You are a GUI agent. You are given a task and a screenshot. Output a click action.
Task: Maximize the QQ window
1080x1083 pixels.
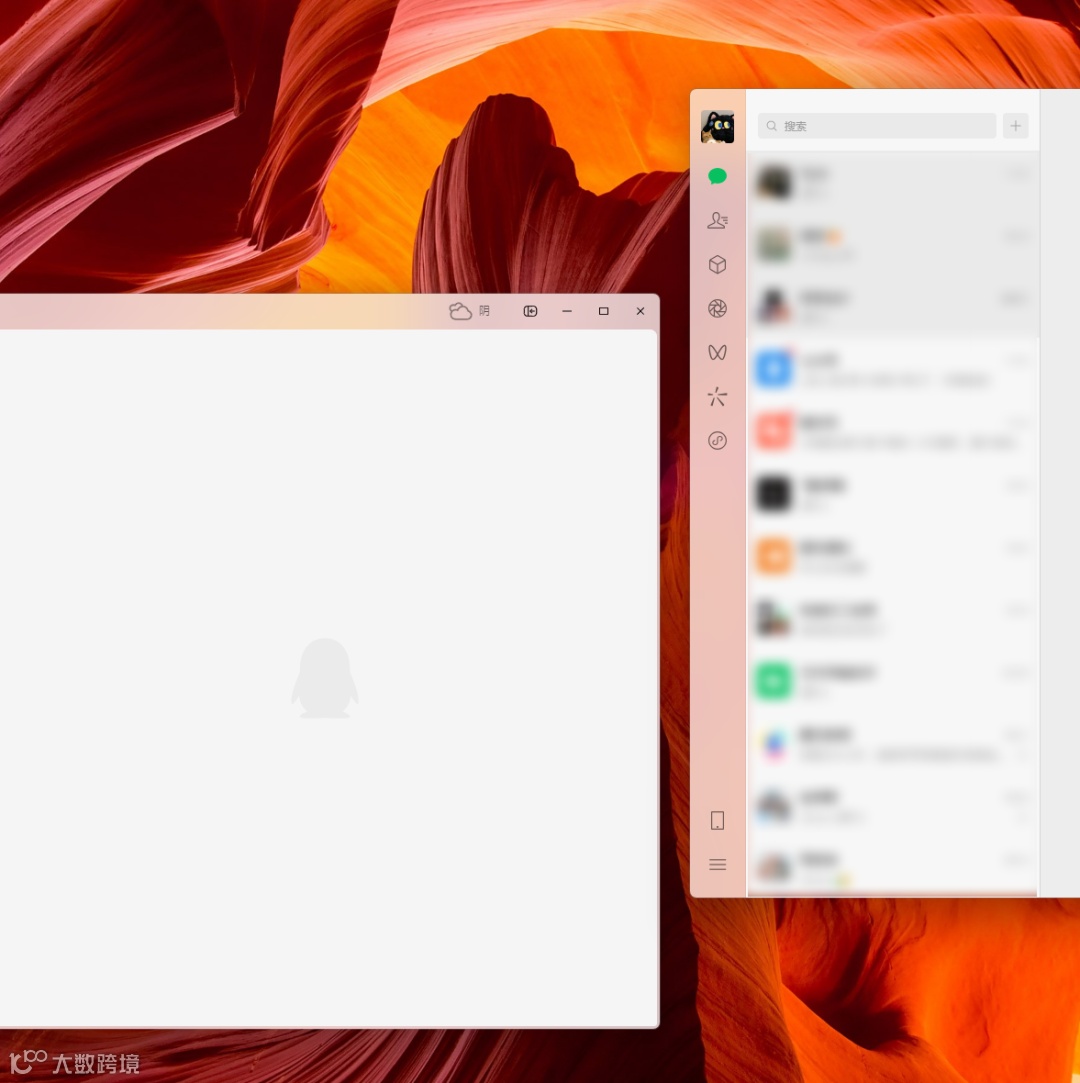(604, 312)
